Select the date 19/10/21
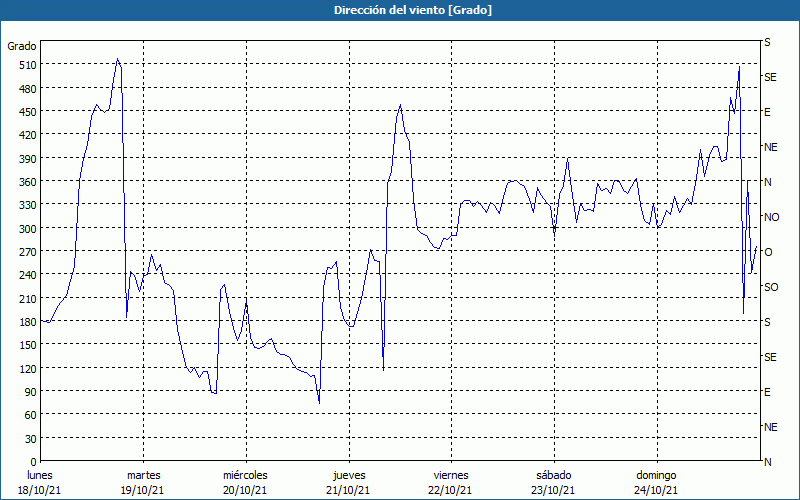The width and height of the screenshot is (800, 500). (143, 491)
